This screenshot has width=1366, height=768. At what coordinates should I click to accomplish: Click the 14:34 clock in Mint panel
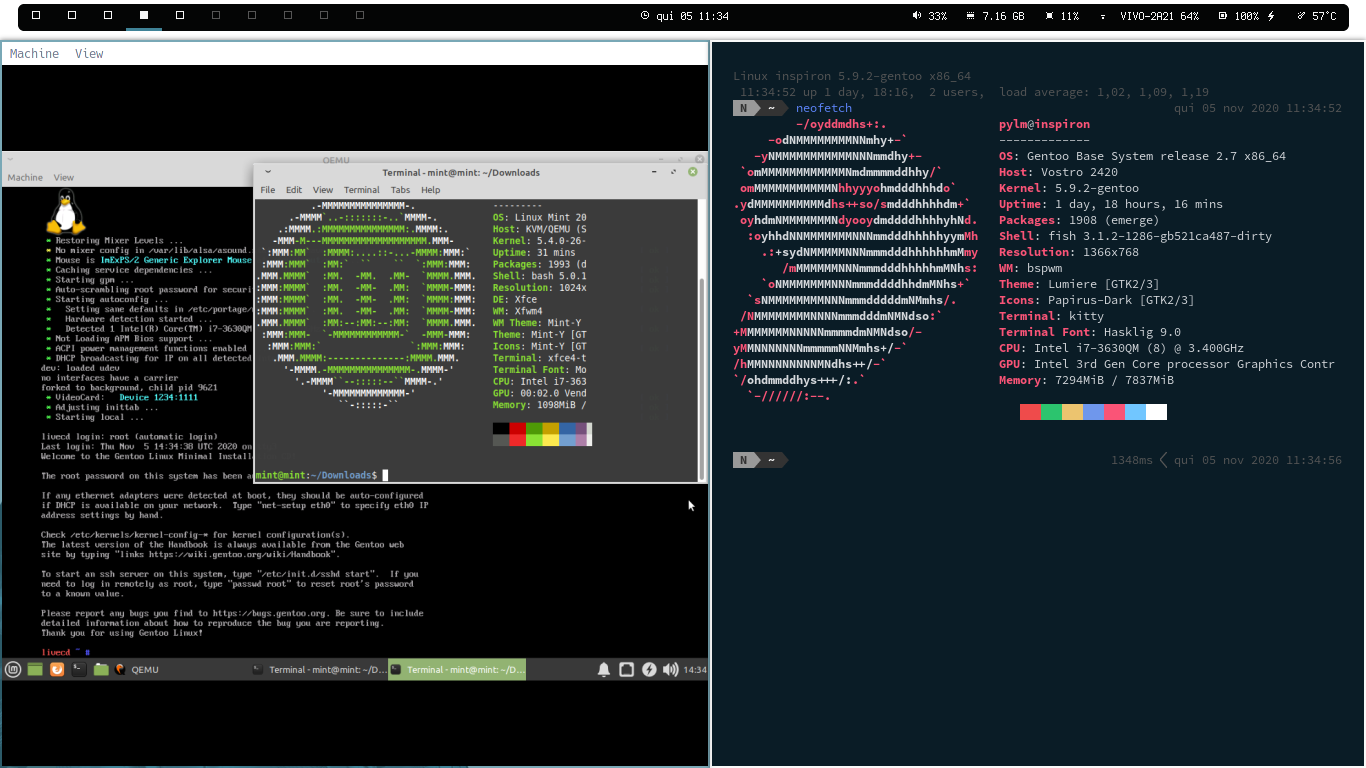pyautogui.click(x=695, y=670)
